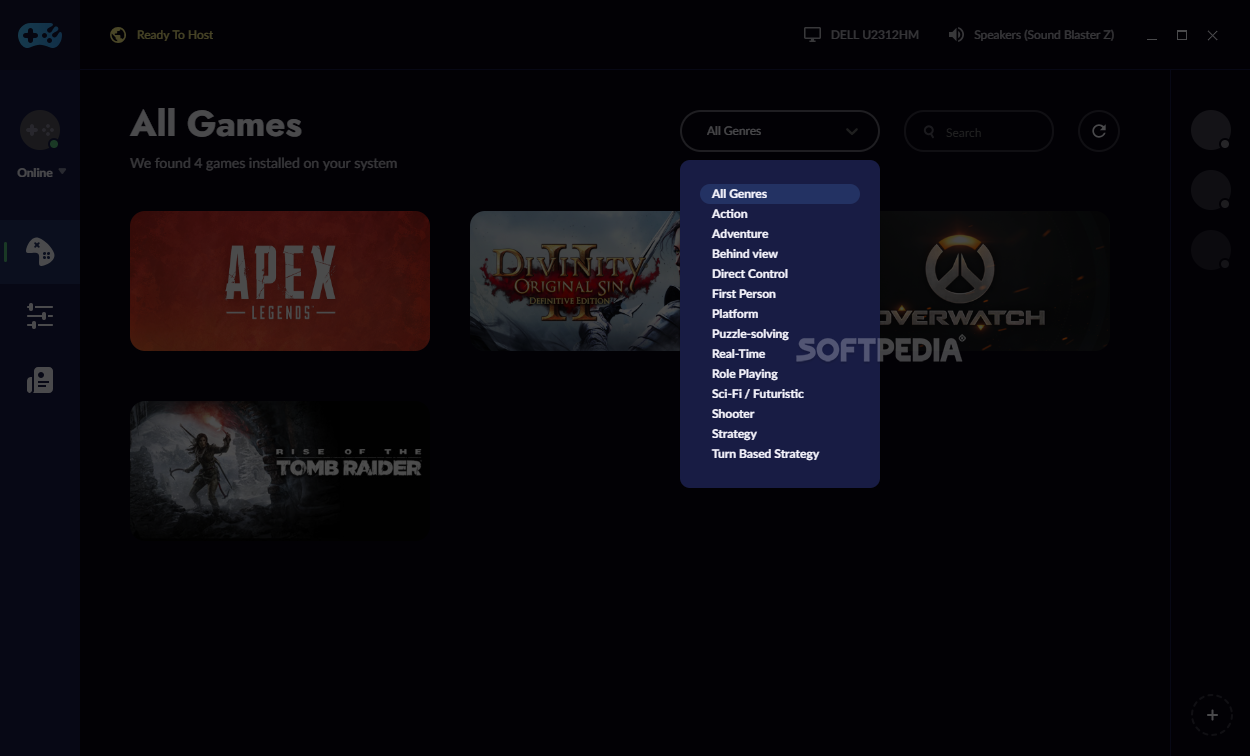Close the application window

[1212, 35]
